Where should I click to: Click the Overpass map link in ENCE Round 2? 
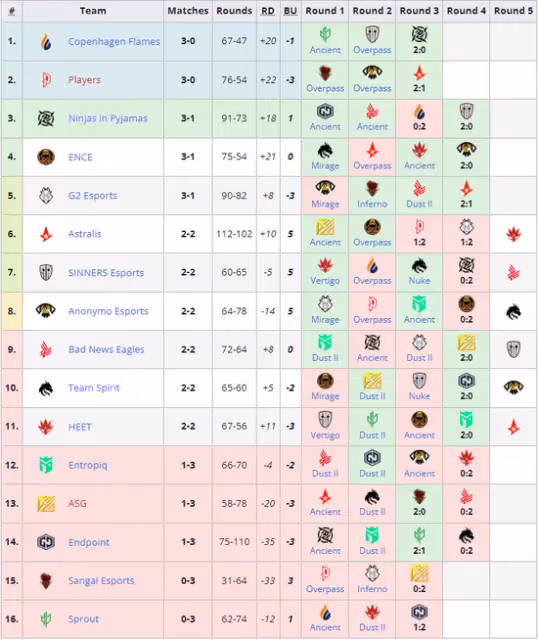point(372,166)
